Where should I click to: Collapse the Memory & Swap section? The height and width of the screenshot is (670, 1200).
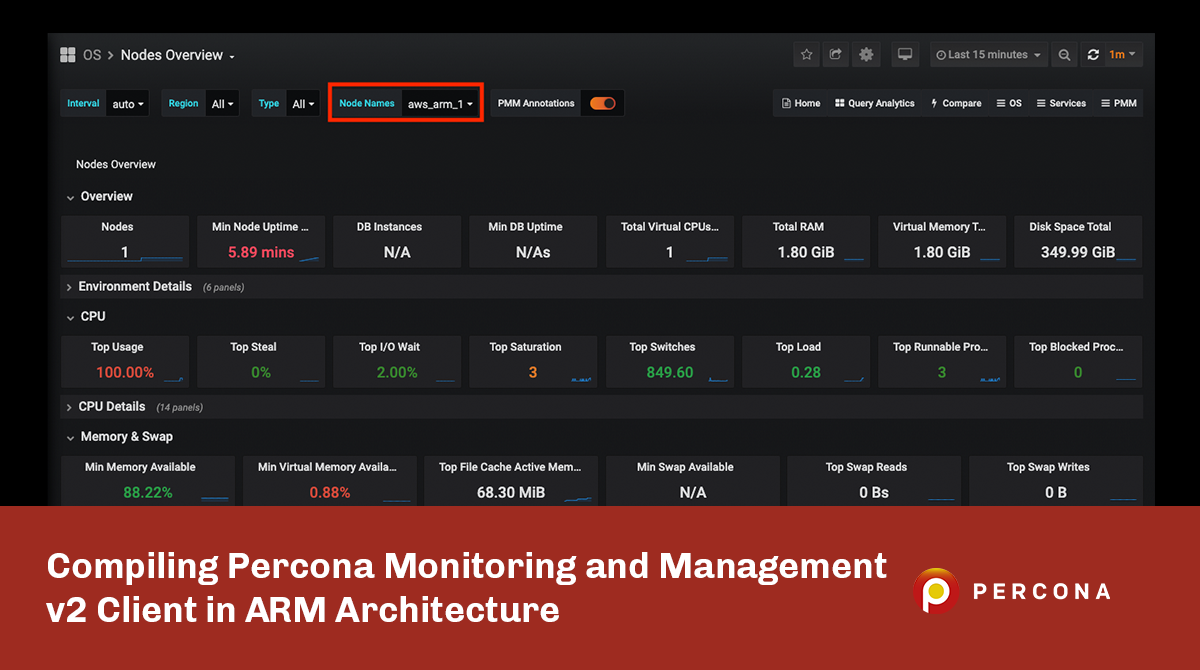126,437
